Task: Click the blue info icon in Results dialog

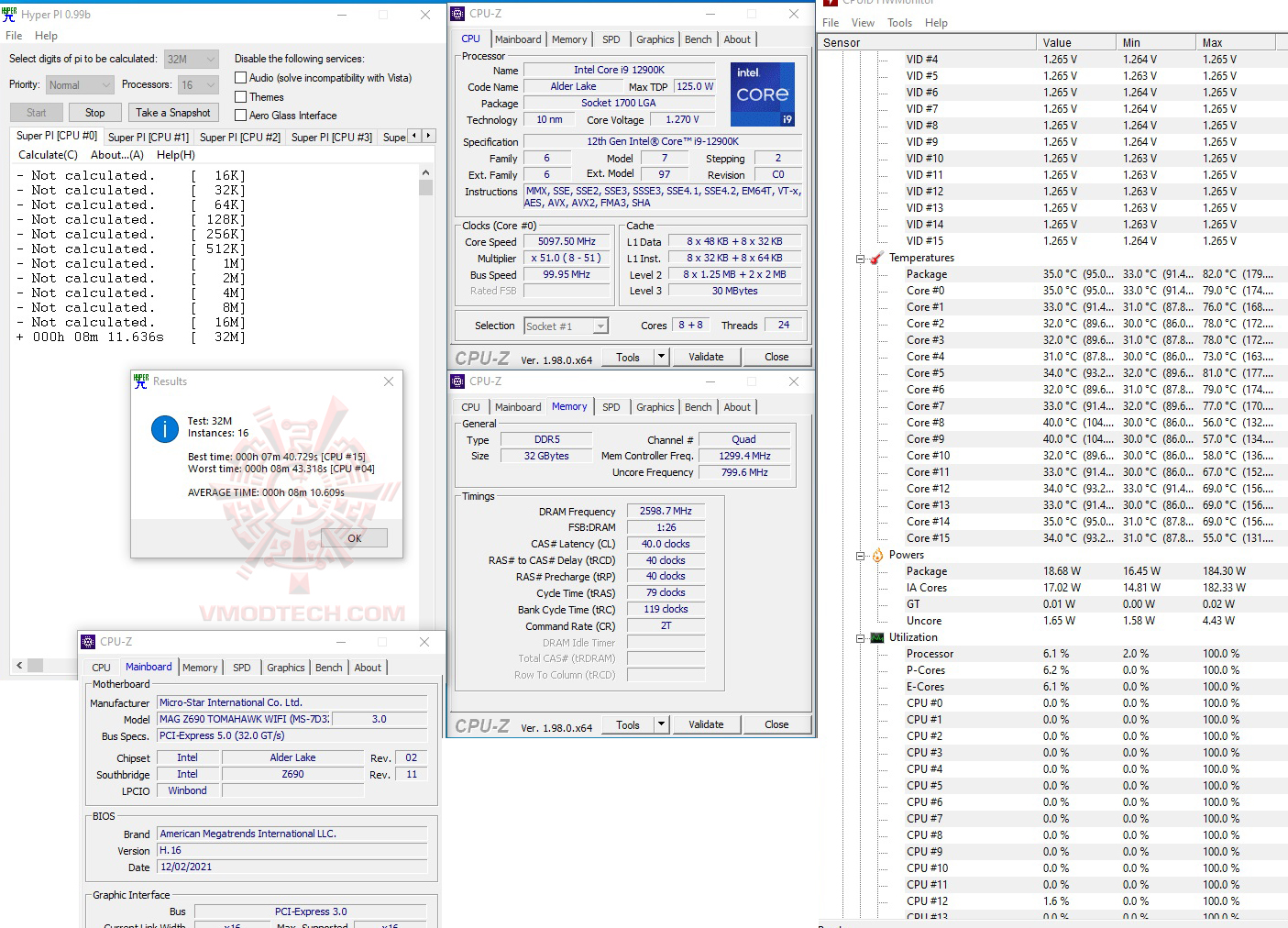Action: click(x=165, y=428)
